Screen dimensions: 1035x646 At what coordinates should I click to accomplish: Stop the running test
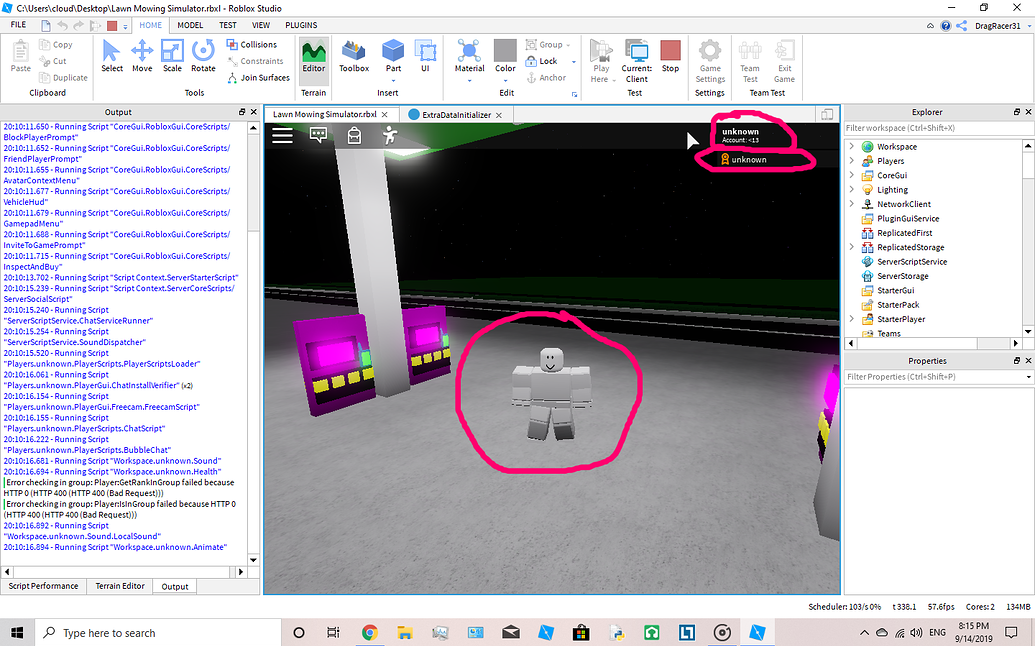click(x=670, y=55)
